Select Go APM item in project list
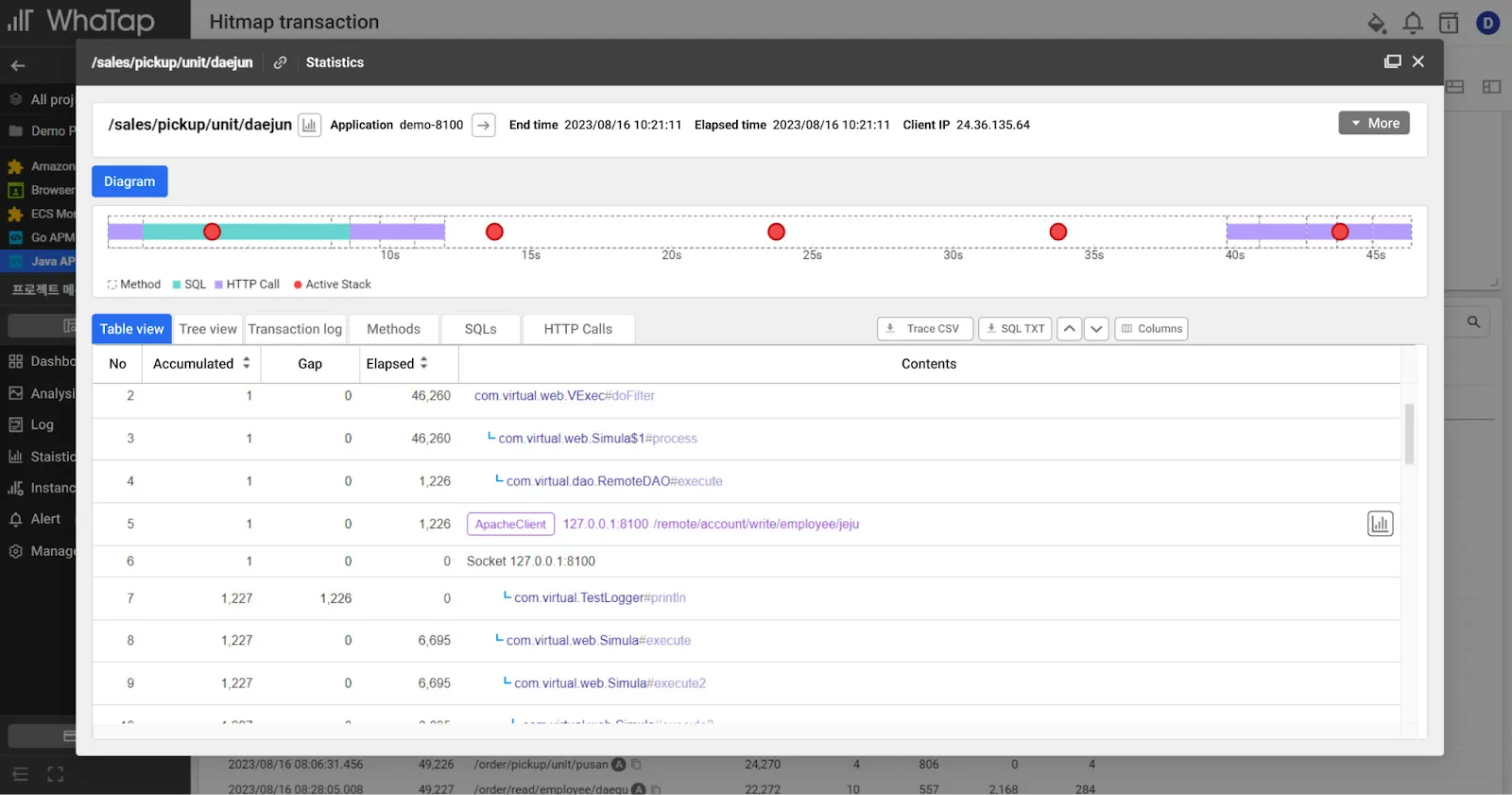 (x=42, y=237)
